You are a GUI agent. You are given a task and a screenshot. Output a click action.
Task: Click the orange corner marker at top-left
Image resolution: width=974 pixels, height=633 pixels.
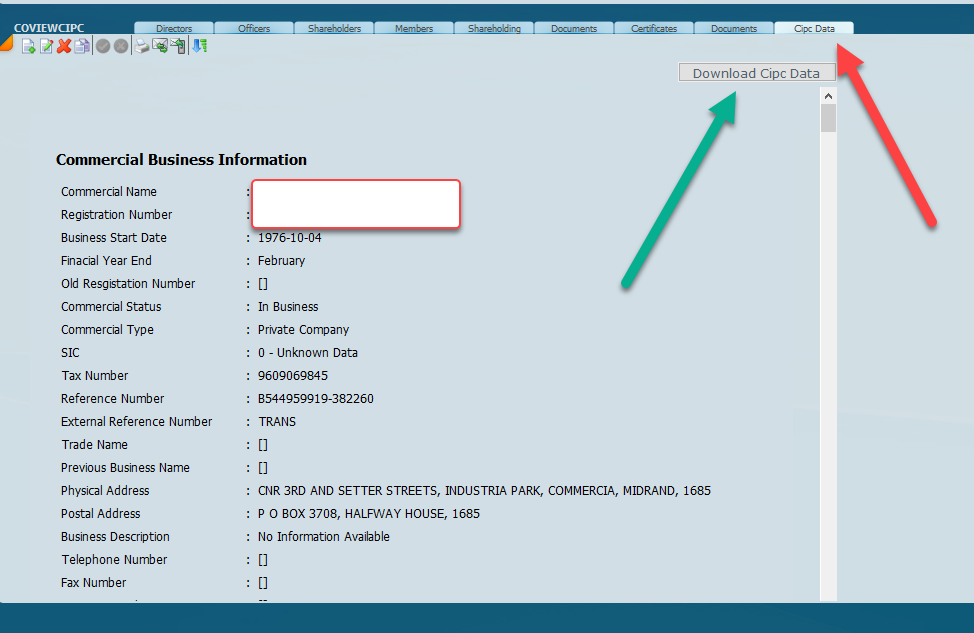[x=5, y=44]
